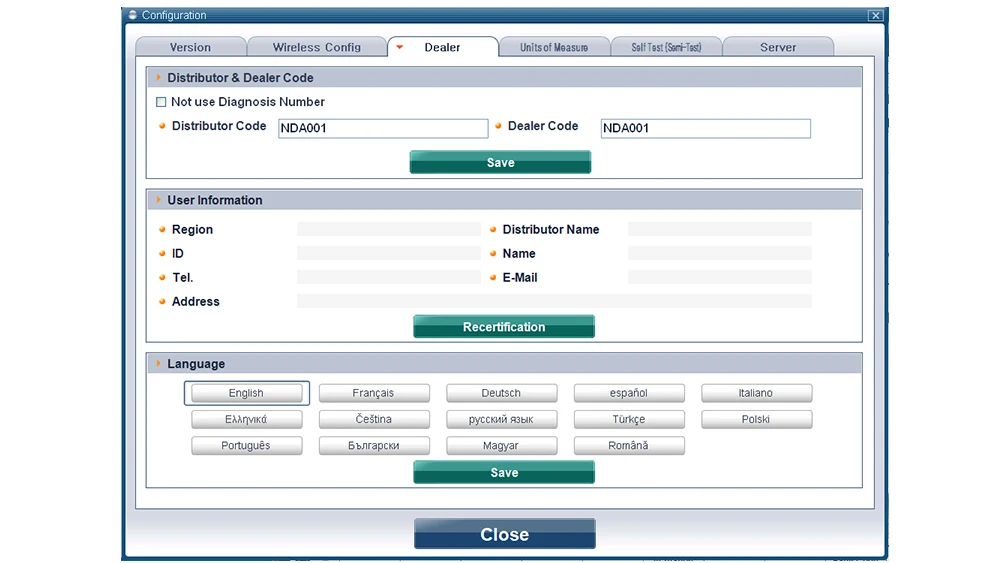1000x563 pixels.
Task: Enable Not use Diagnosis Number checkbox
Action: (x=161, y=102)
